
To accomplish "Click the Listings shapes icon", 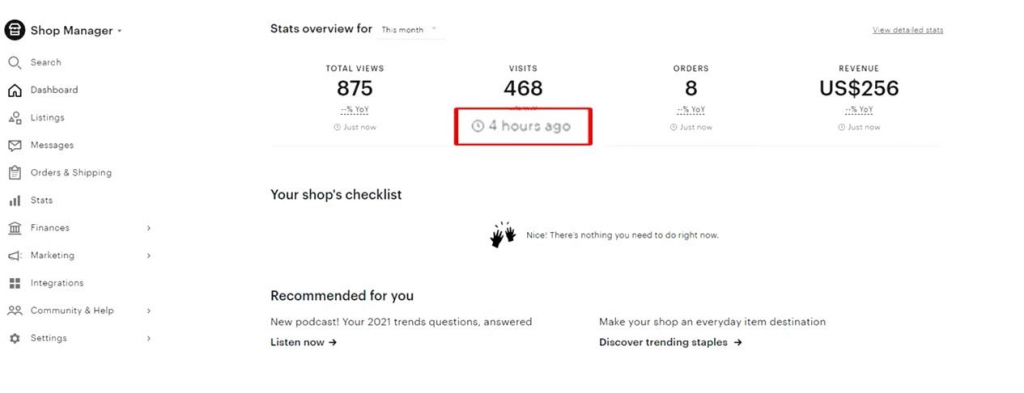I will coord(14,118).
